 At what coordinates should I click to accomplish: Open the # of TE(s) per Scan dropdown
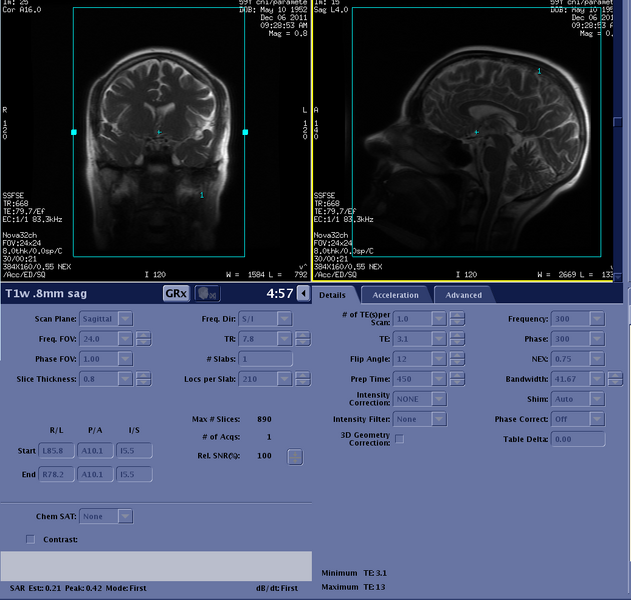(x=439, y=319)
